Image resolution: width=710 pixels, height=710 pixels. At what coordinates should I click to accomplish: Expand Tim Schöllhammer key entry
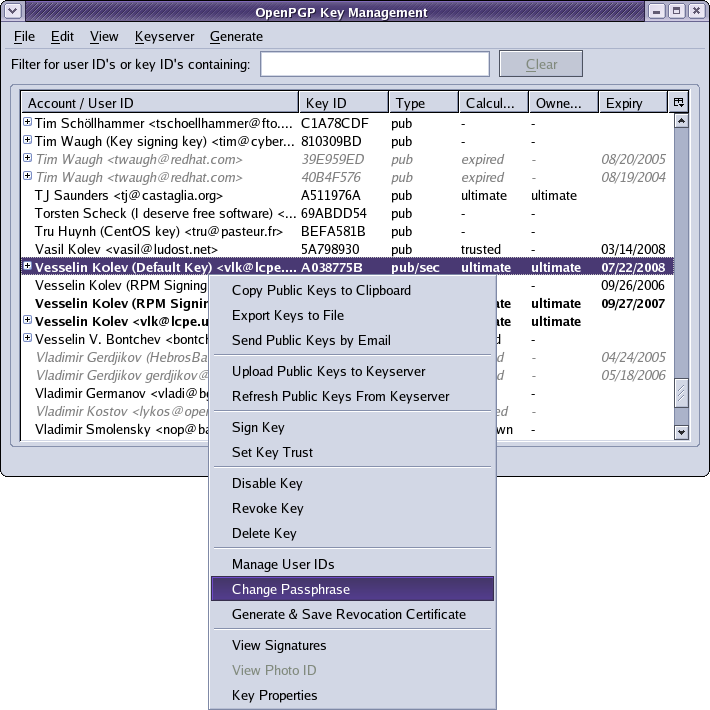(27, 122)
